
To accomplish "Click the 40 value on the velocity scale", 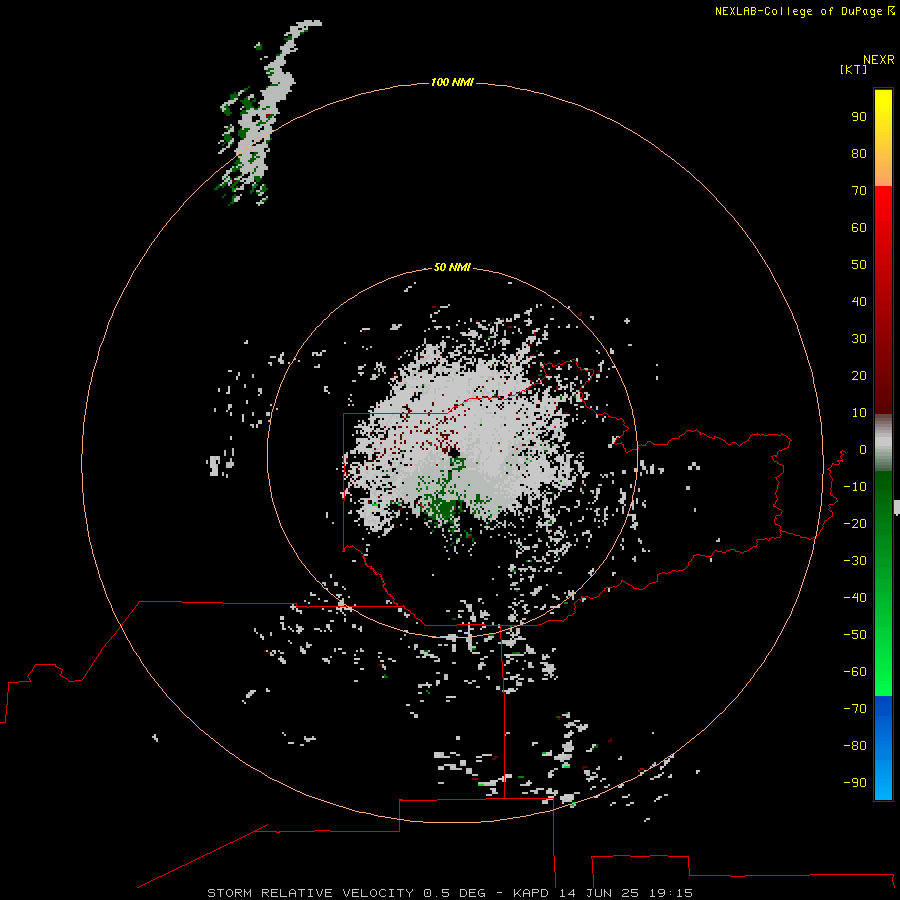I will (859, 302).
